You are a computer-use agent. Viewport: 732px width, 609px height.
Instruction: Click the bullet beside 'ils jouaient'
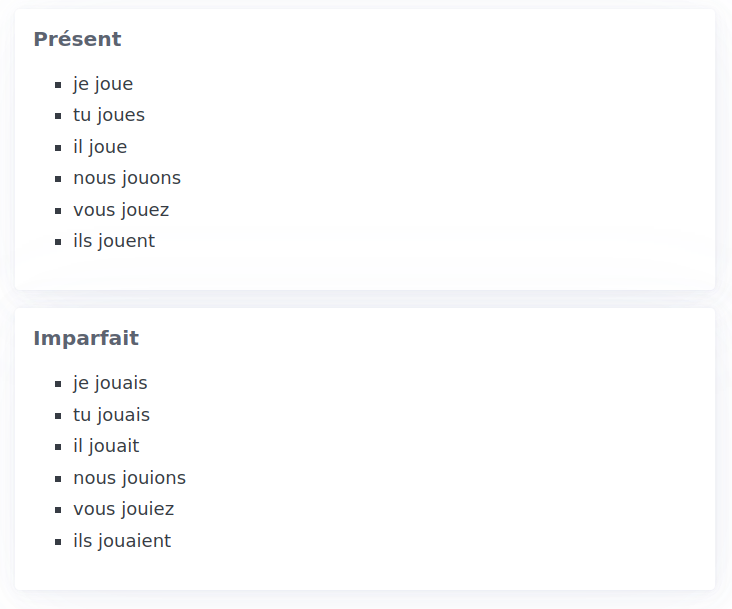pyautogui.click(x=58, y=542)
